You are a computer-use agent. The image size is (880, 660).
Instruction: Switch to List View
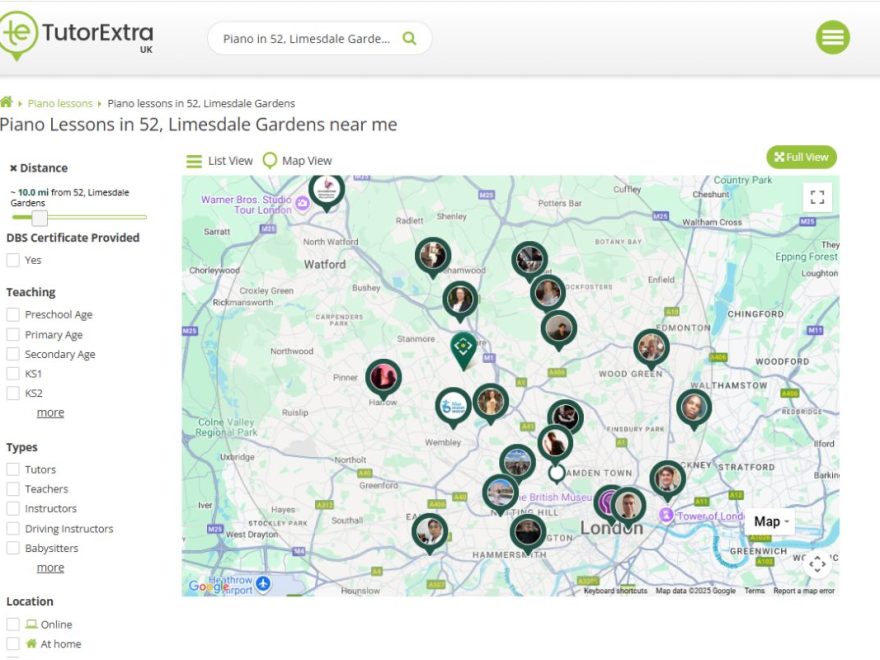(x=219, y=161)
